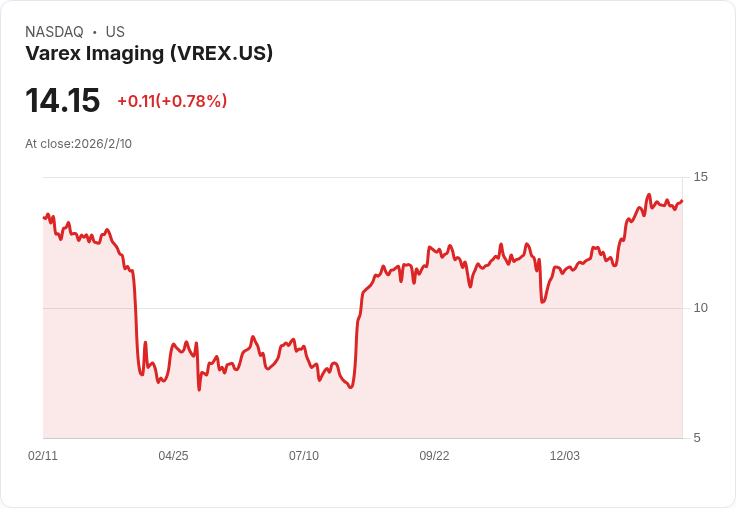This screenshot has width=736, height=508.
Task: Click the price line's leftmost starting point
Action: (44, 217)
